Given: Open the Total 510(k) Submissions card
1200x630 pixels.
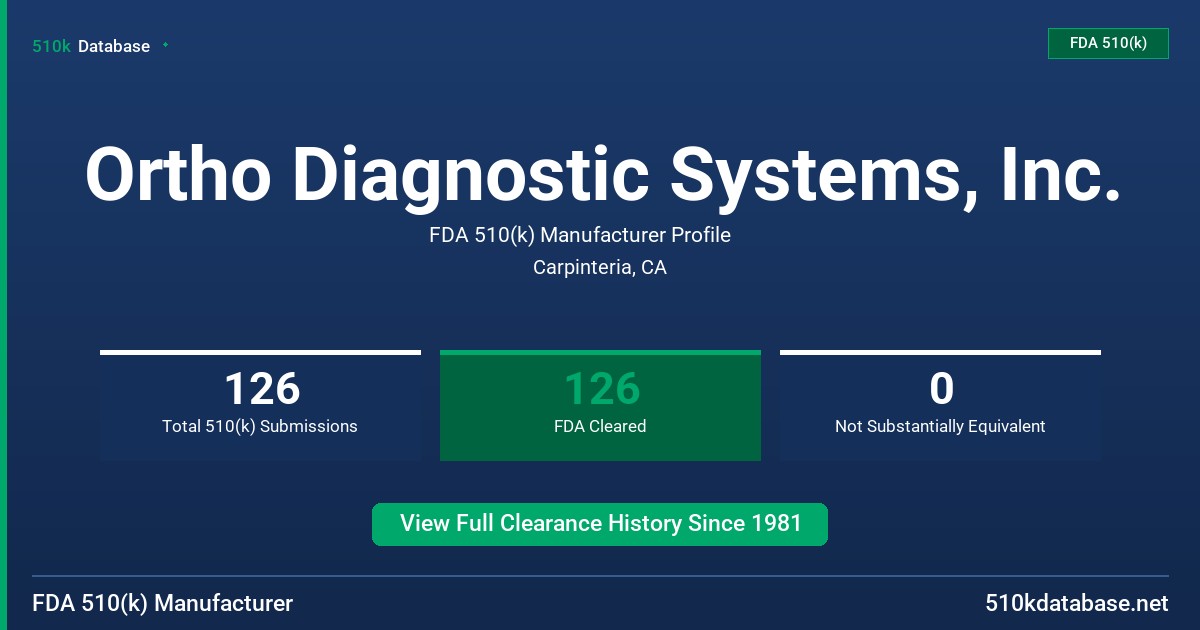Looking at the screenshot, I should click(260, 405).
